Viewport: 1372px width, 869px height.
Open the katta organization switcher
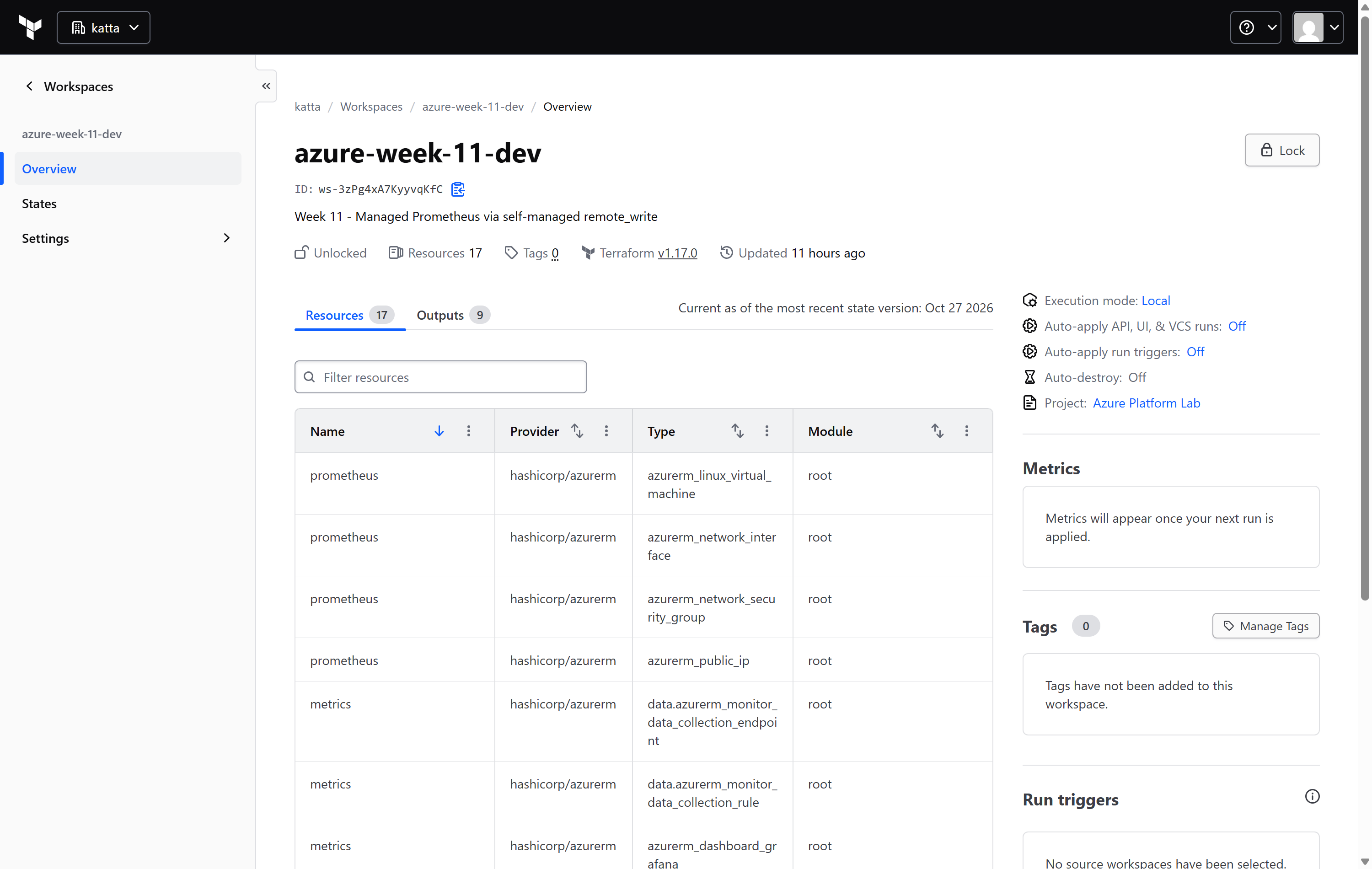[x=104, y=27]
